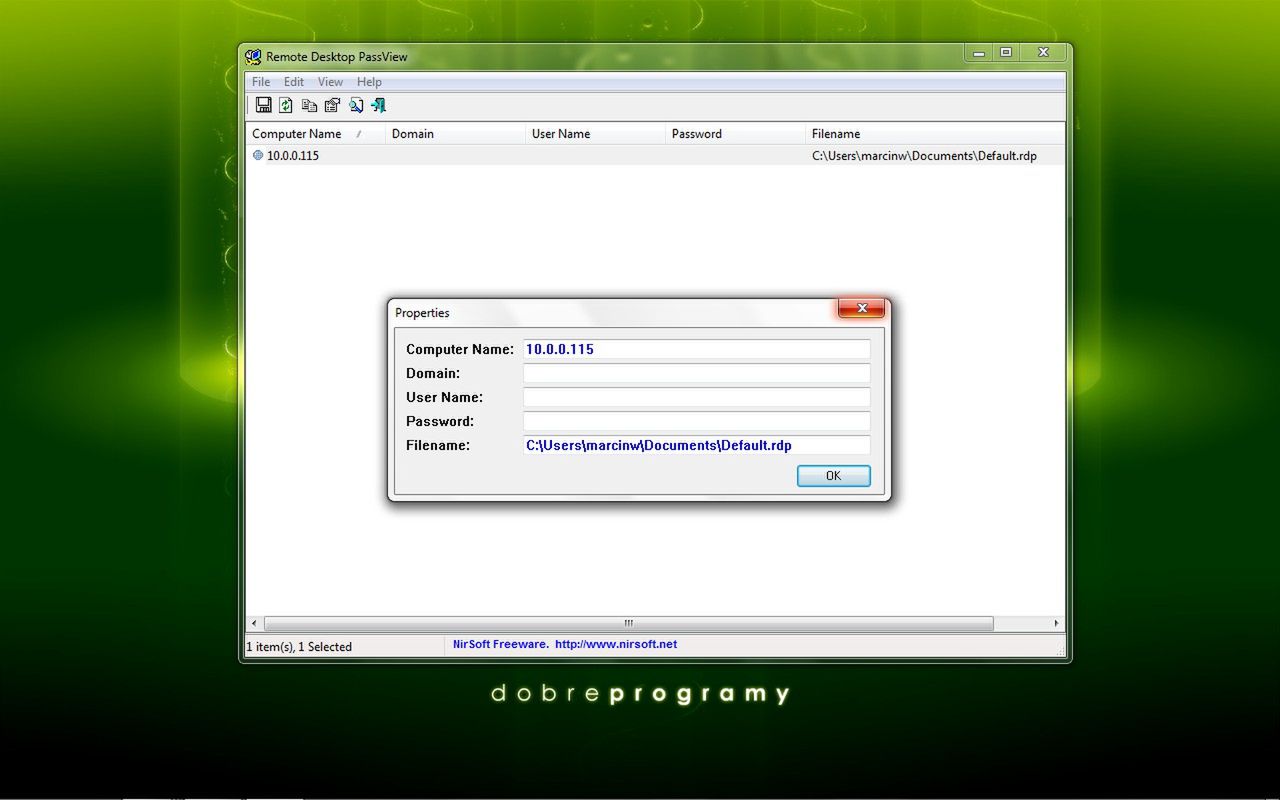This screenshot has height=800, width=1280.
Task: Click the right scroll arrow of list
Action: point(1056,623)
